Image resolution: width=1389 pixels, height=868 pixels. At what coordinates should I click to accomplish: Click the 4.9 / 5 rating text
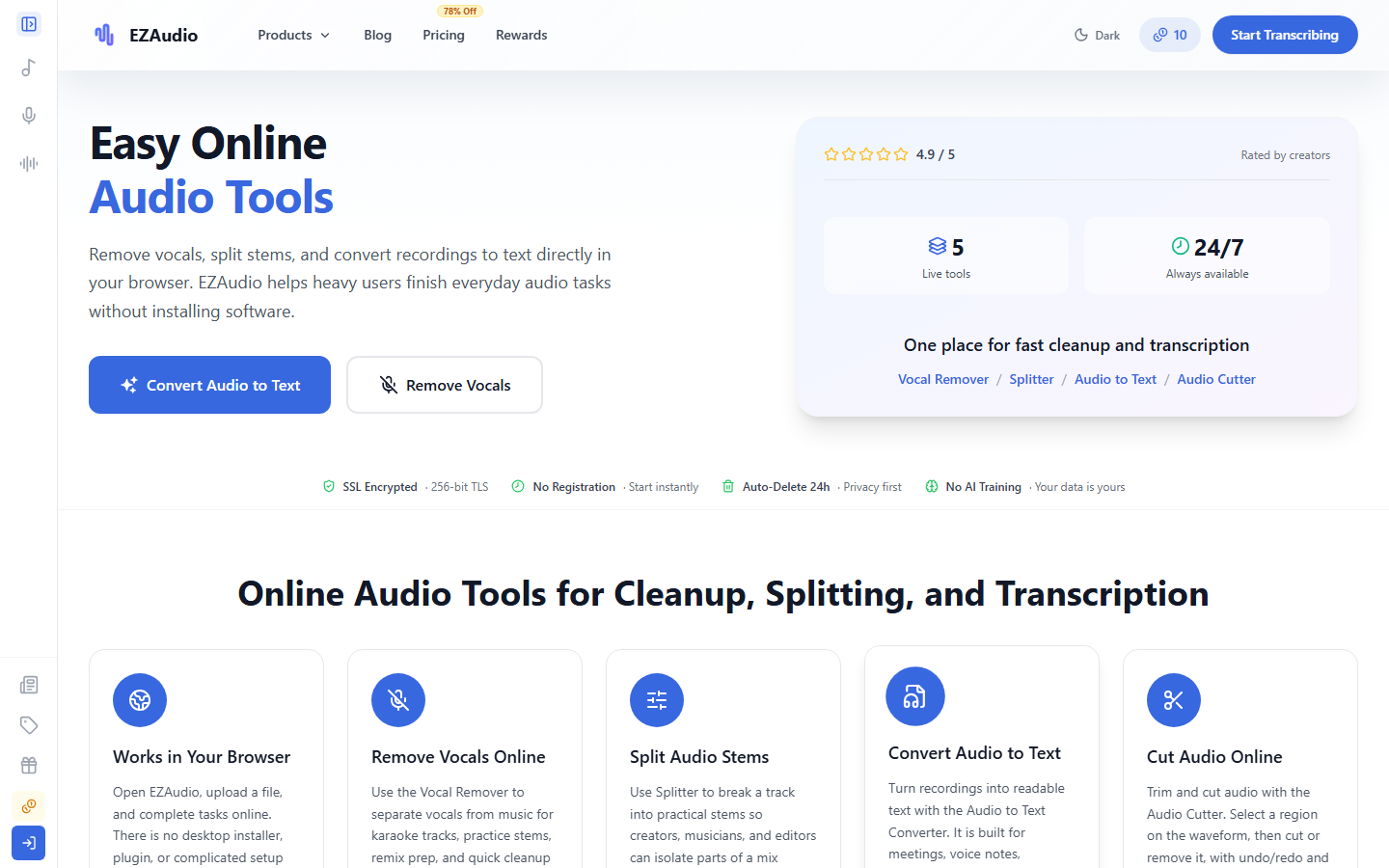936,154
